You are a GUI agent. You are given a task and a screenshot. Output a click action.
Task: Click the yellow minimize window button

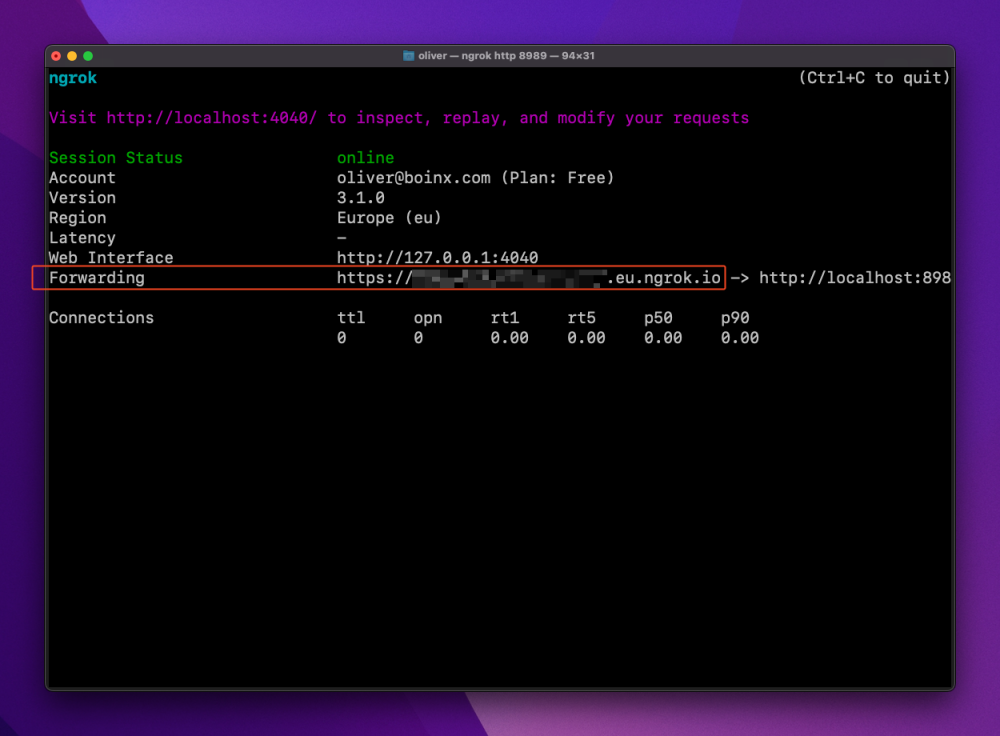(x=72, y=56)
